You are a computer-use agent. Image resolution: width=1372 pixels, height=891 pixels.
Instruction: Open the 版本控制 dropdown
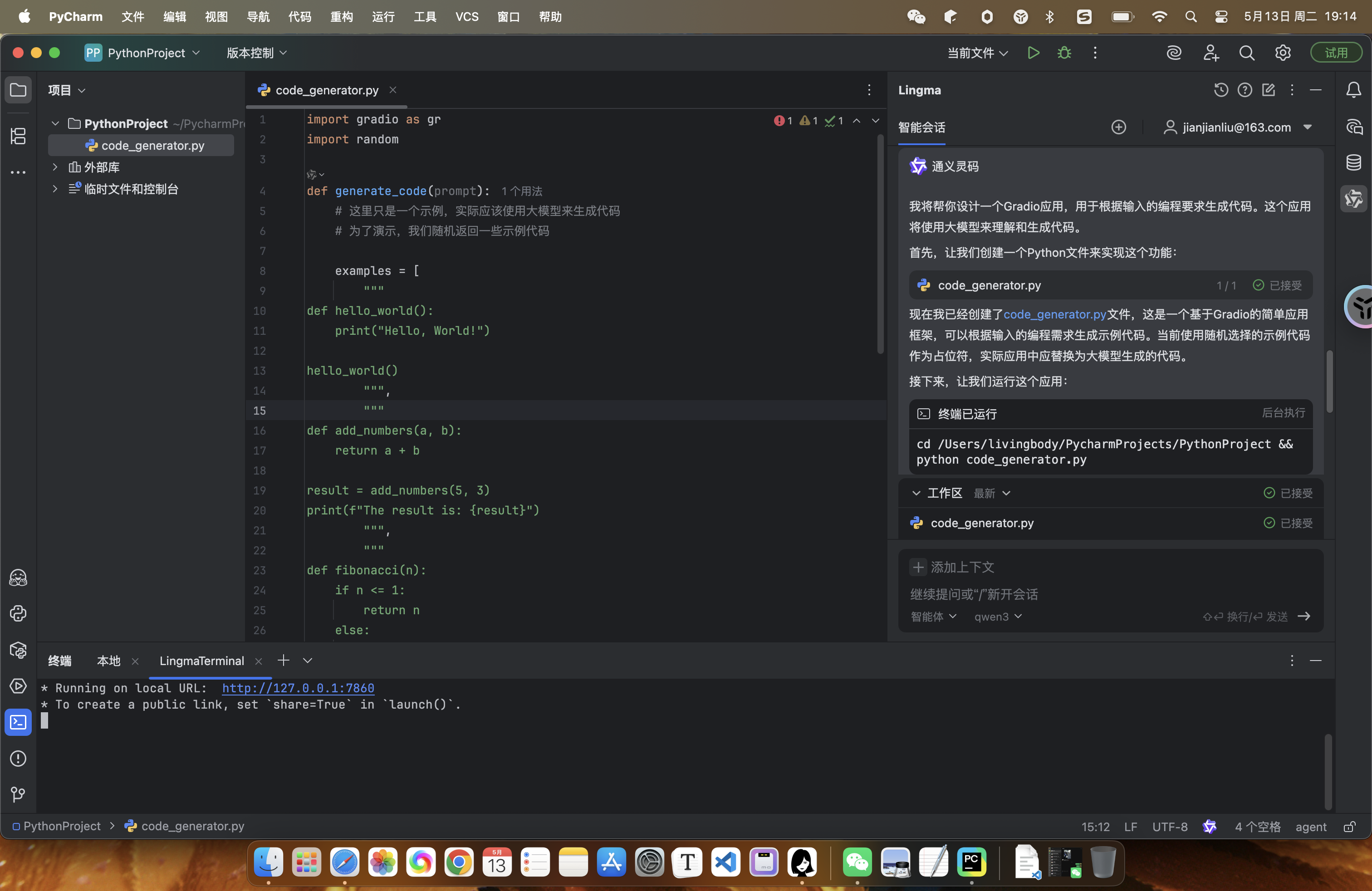[256, 53]
